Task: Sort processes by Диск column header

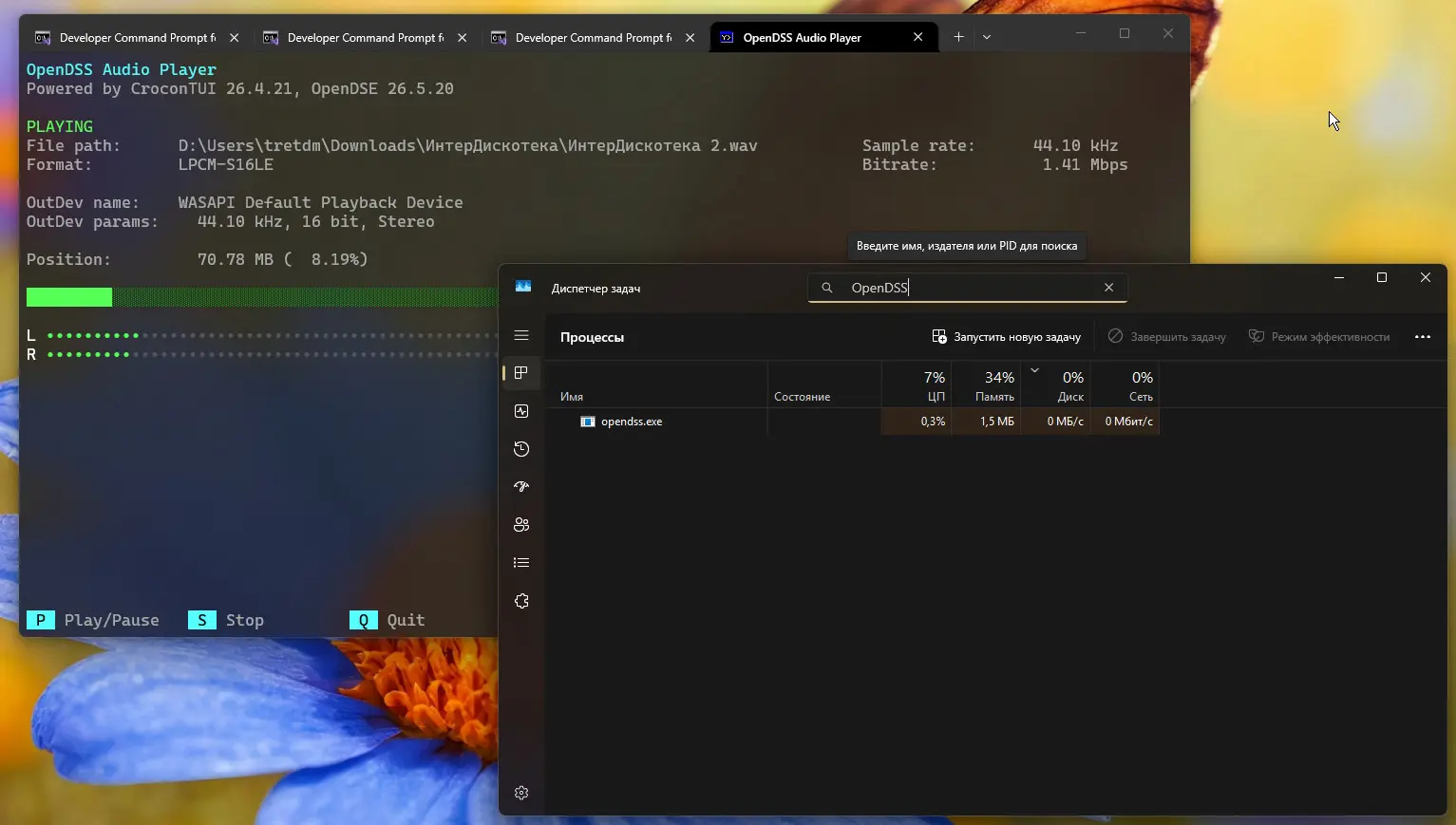Action: click(1055, 384)
